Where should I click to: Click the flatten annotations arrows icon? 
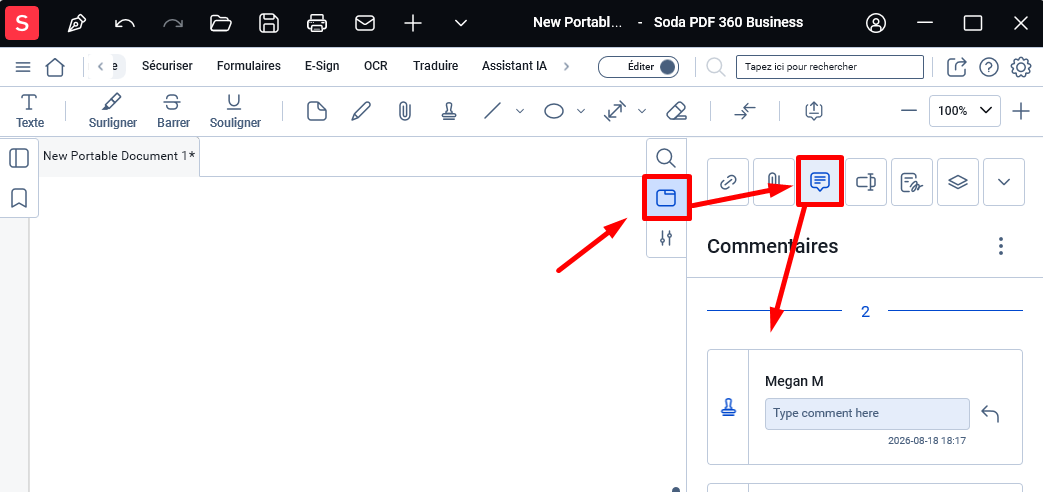744,111
